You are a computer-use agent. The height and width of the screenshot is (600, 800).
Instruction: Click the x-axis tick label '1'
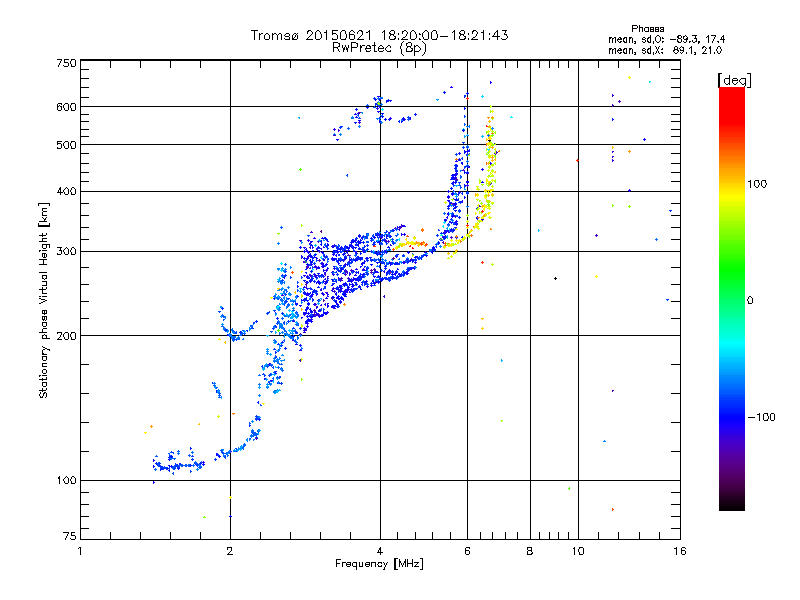(80, 551)
